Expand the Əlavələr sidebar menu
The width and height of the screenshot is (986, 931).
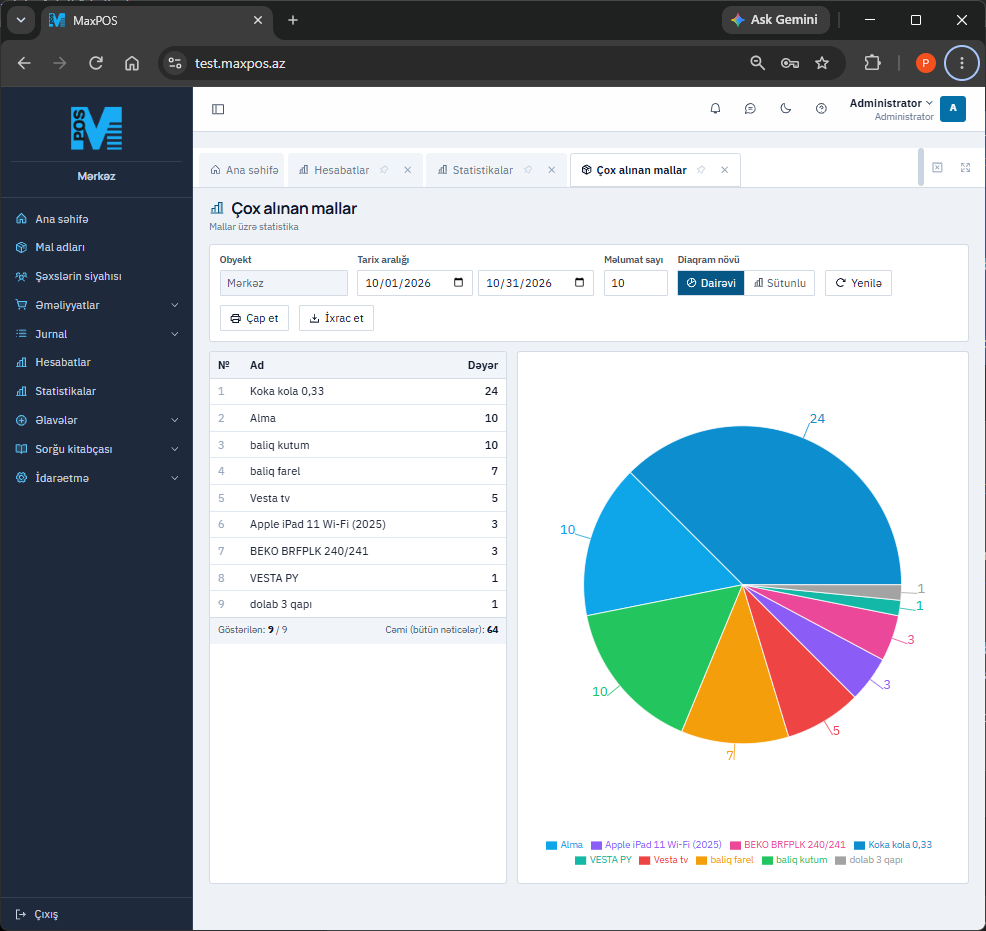tap(96, 420)
